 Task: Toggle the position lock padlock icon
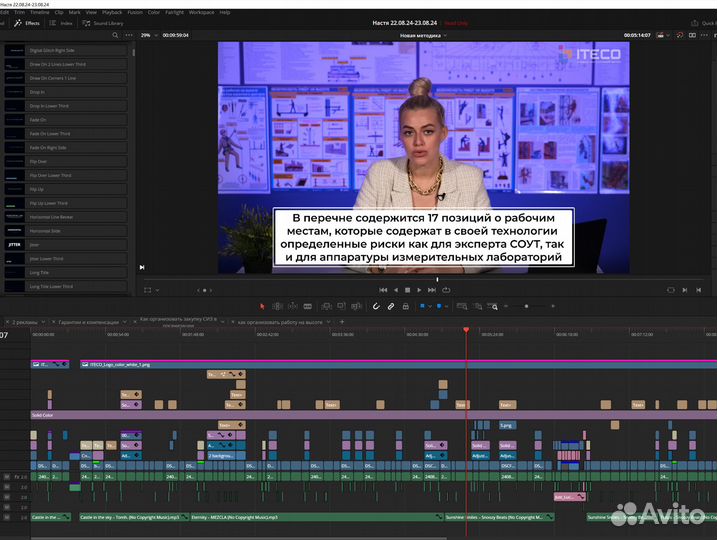tap(405, 306)
